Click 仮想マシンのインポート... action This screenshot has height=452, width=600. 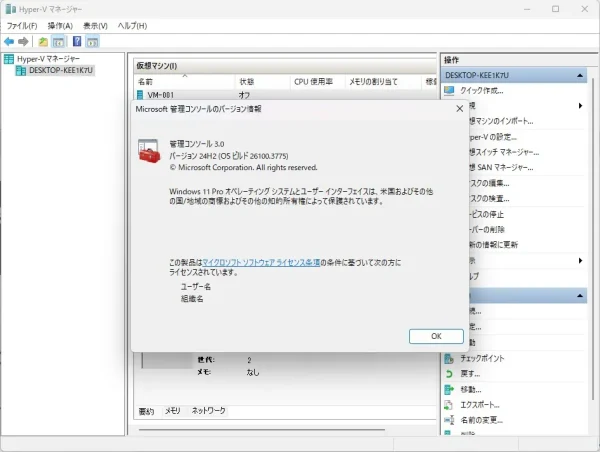[501, 121]
